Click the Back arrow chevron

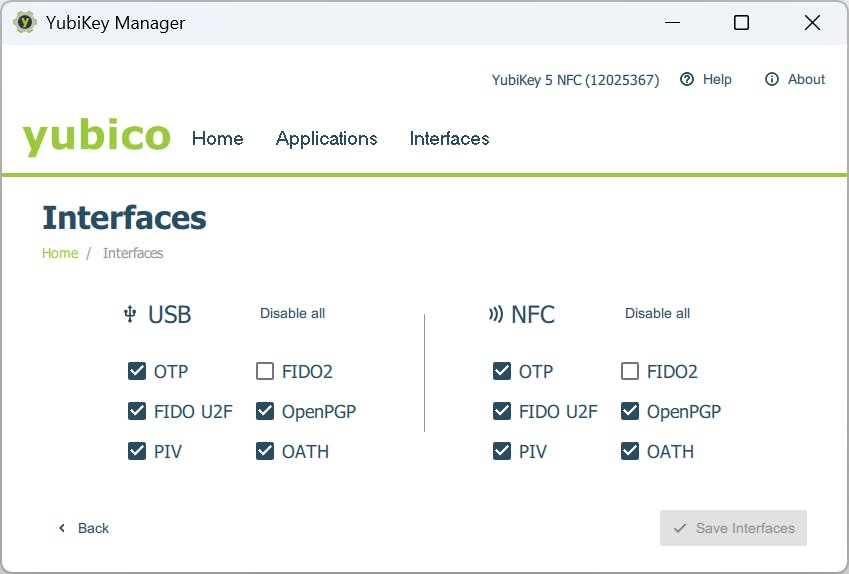coord(62,528)
